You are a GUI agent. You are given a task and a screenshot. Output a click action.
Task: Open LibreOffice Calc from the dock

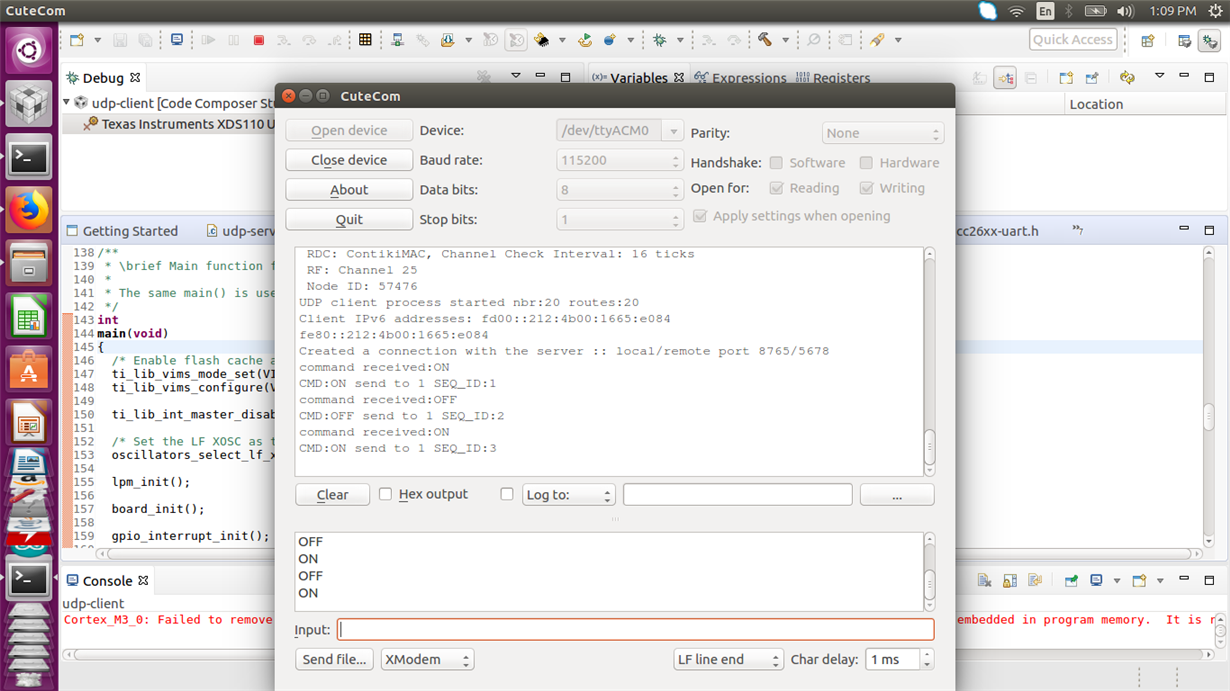click(29, 318)
